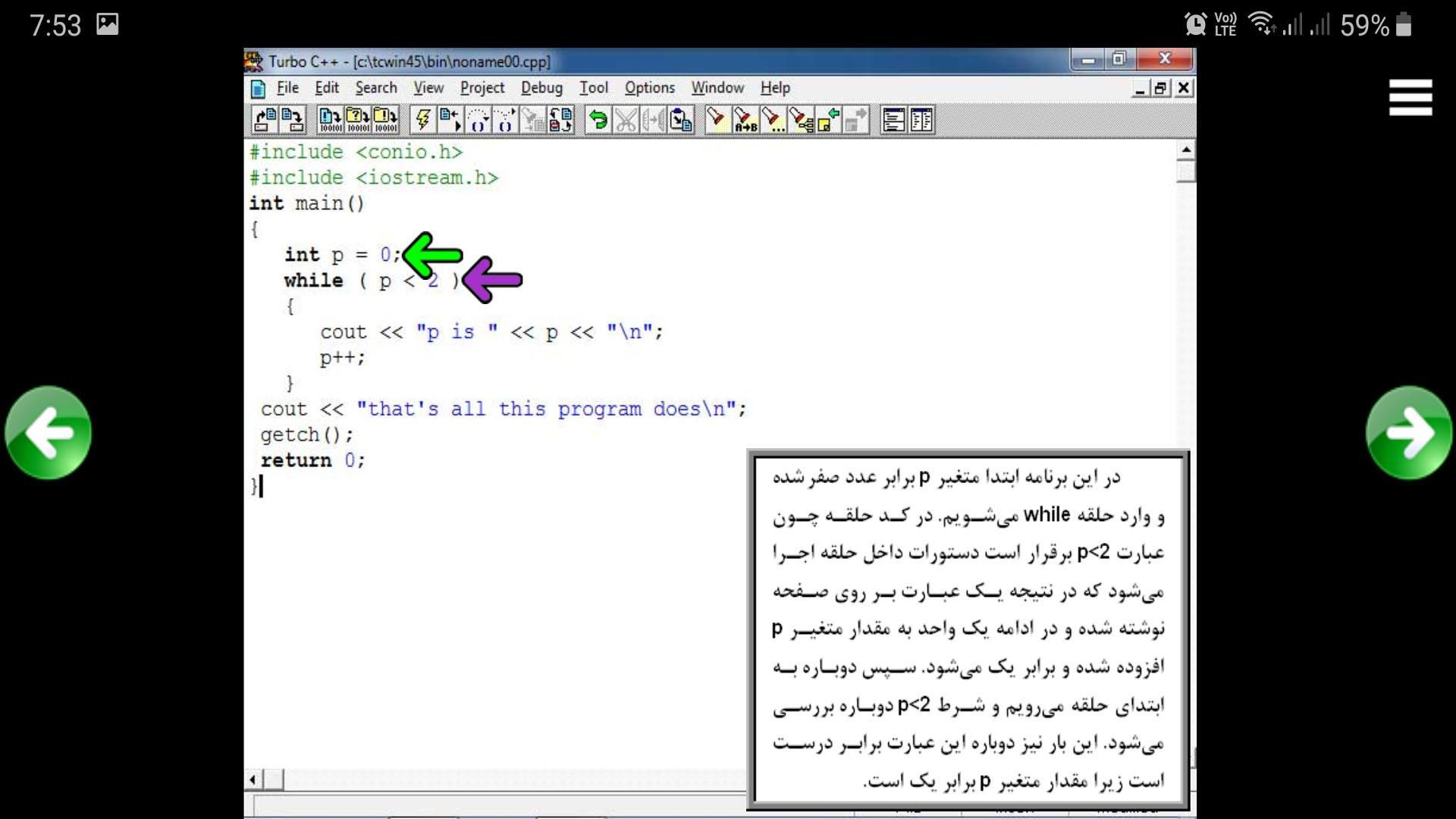Click the '#include <conio.h>' code line
The height and width of the screenshot is (819, 1456).
click(356, 152)
